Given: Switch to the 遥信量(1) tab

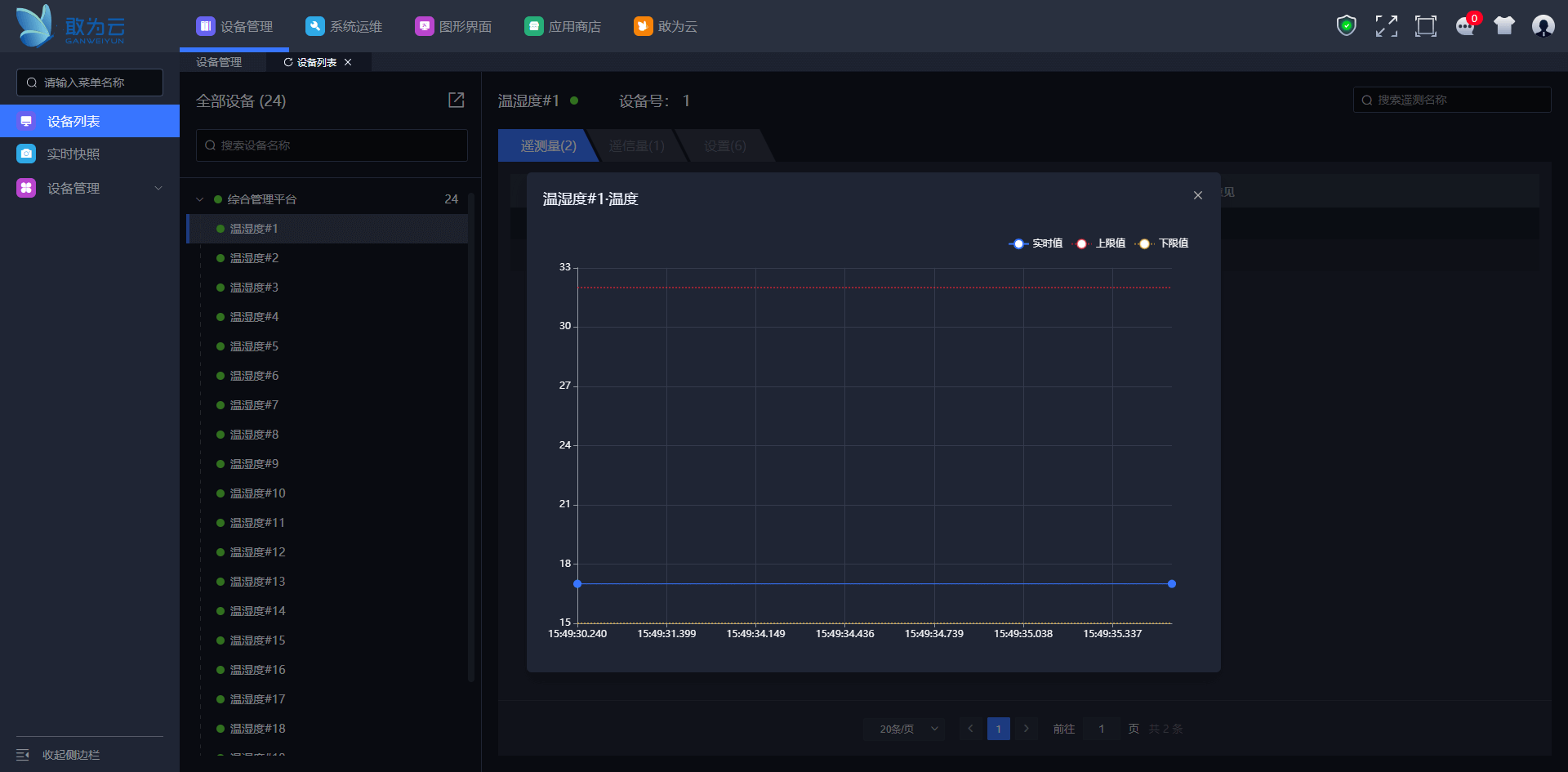Looking at the screenshot, I should click(x=637, y=145).
